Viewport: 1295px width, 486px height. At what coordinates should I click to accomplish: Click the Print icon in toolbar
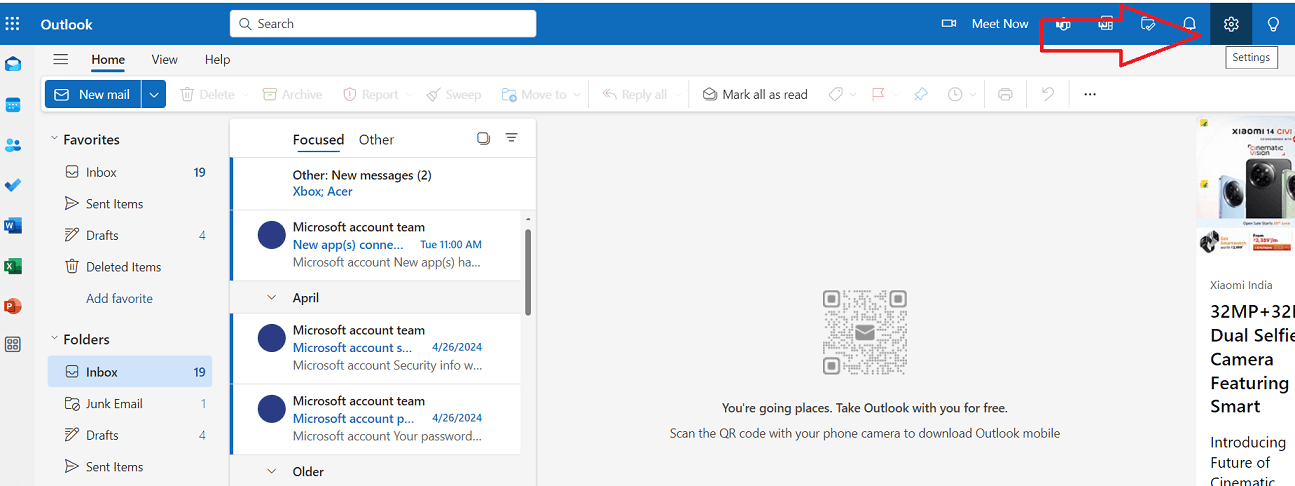pyautogui.click(x=1005, y=94)
